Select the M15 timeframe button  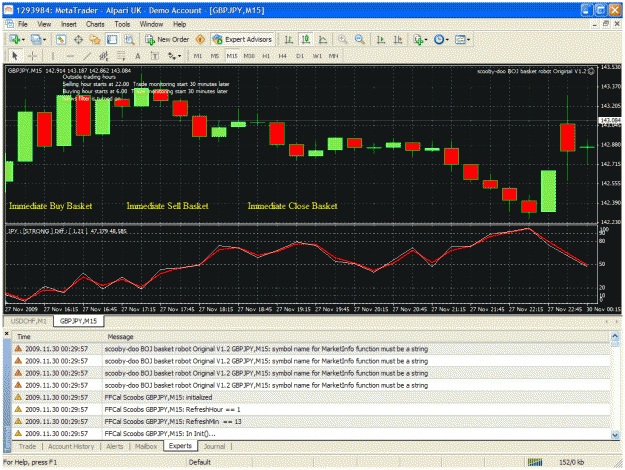click(232, 56)
